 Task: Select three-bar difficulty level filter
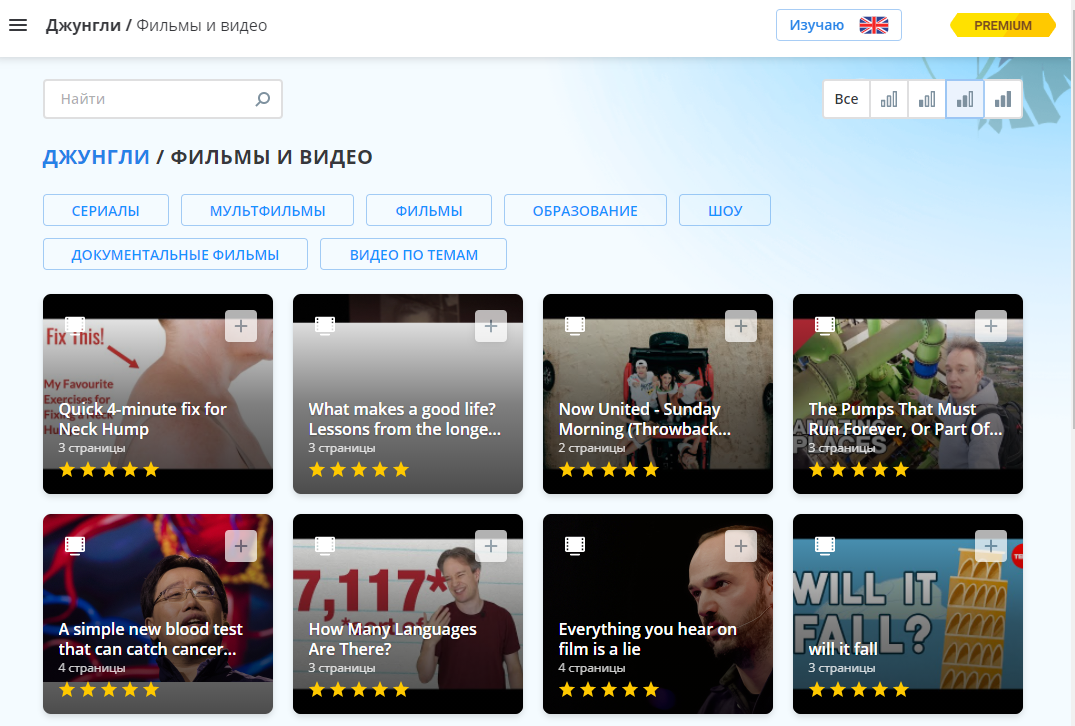(x=965, y=99)
